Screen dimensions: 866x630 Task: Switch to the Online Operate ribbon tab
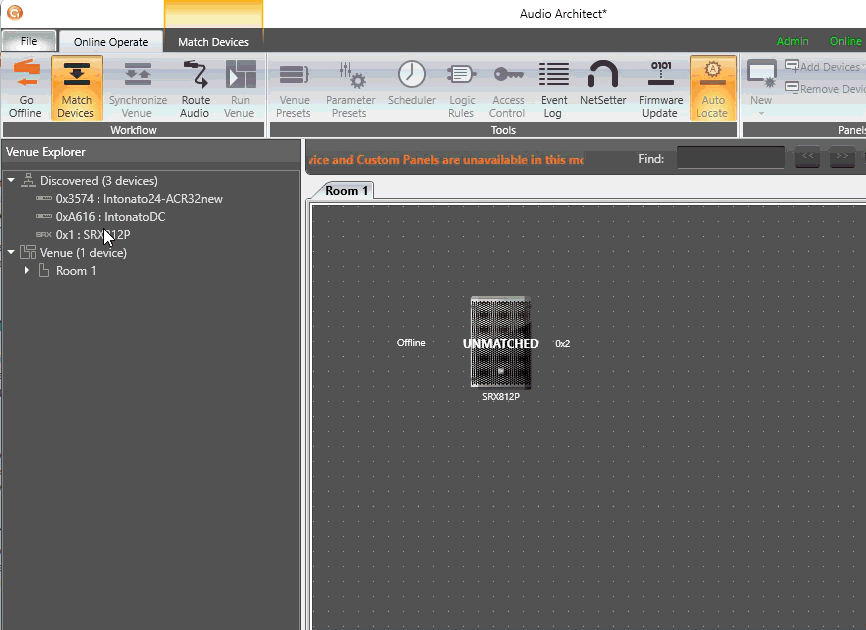pyautogui.click(x=110, y=42)
